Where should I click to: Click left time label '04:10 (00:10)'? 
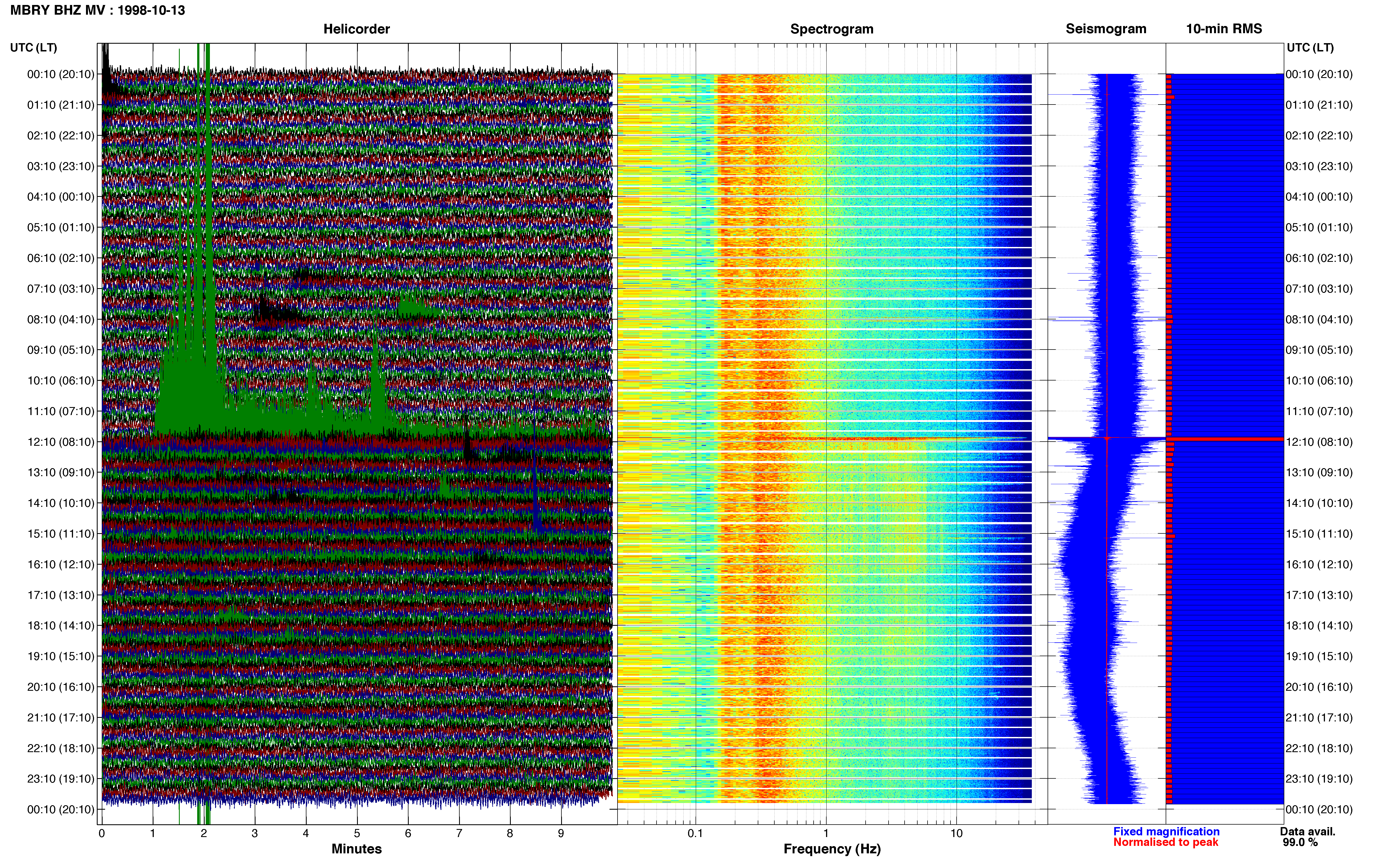[61, 197]
